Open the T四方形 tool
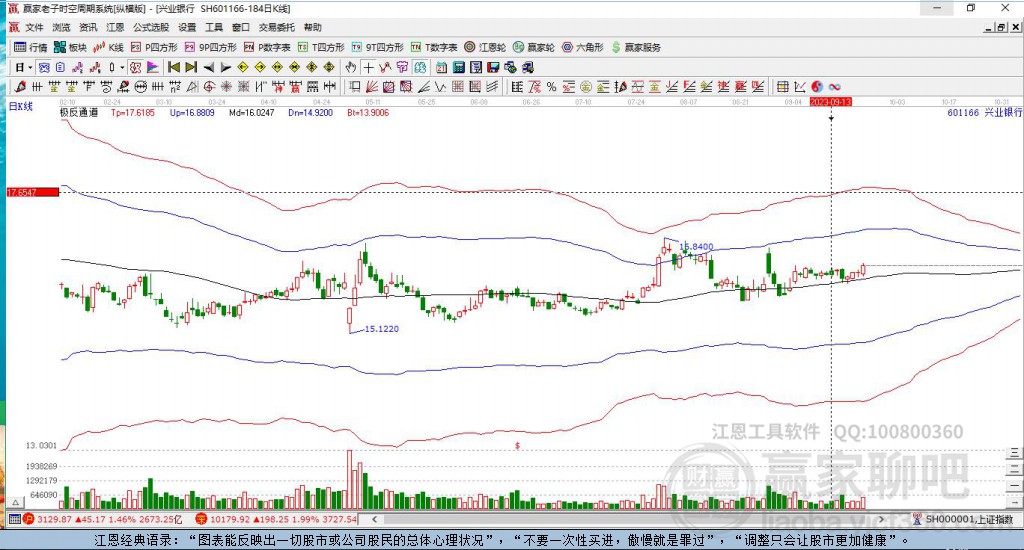The image size is (1024, 550). pos(321,47)
